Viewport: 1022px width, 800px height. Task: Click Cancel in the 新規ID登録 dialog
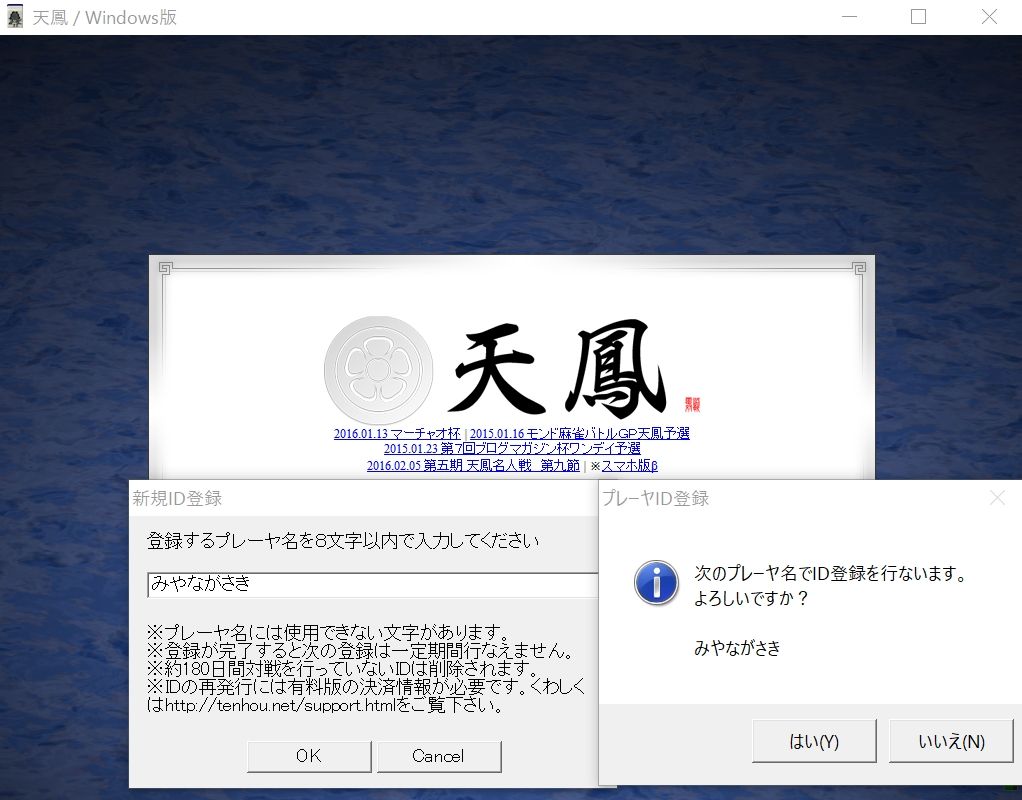point(439,756)
